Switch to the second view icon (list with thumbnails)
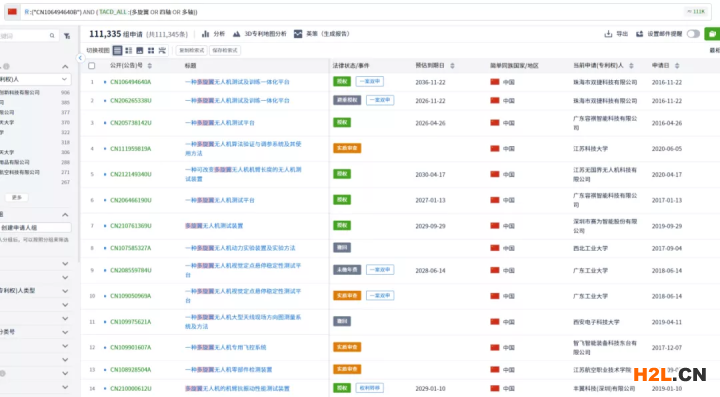Screen dimensions: 720x397 129,50
